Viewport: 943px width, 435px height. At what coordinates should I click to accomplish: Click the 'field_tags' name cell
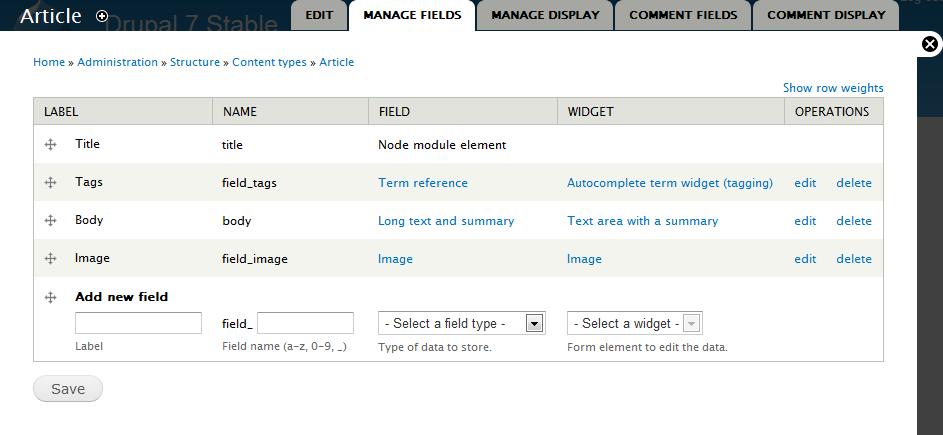(250, 183)
